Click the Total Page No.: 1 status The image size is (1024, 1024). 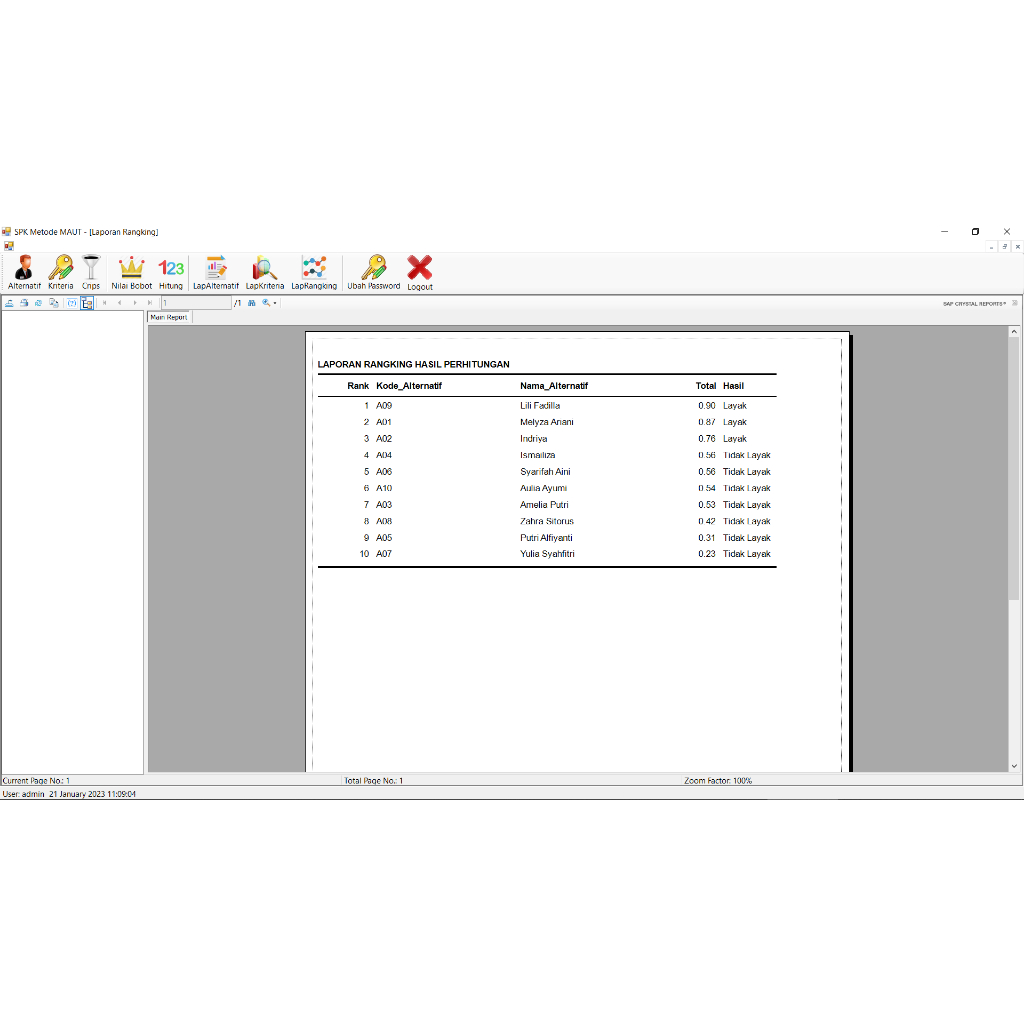(x=374, y=780)
